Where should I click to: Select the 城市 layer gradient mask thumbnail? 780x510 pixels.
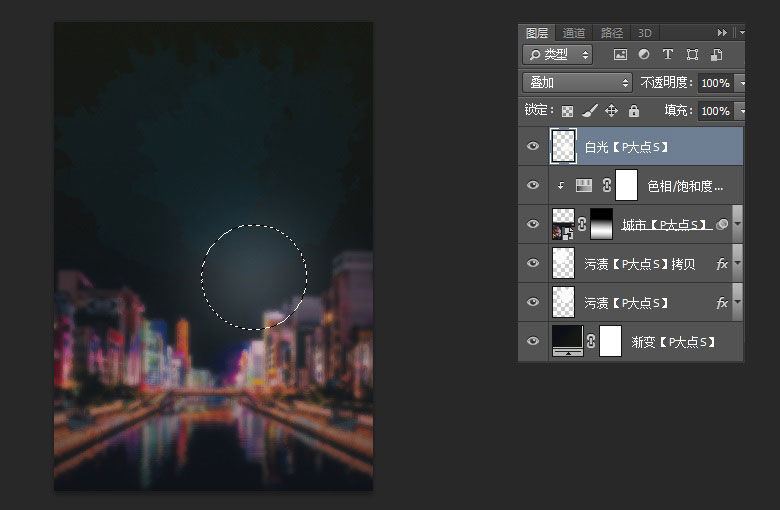pyautogui.click(x=602, y=224)
